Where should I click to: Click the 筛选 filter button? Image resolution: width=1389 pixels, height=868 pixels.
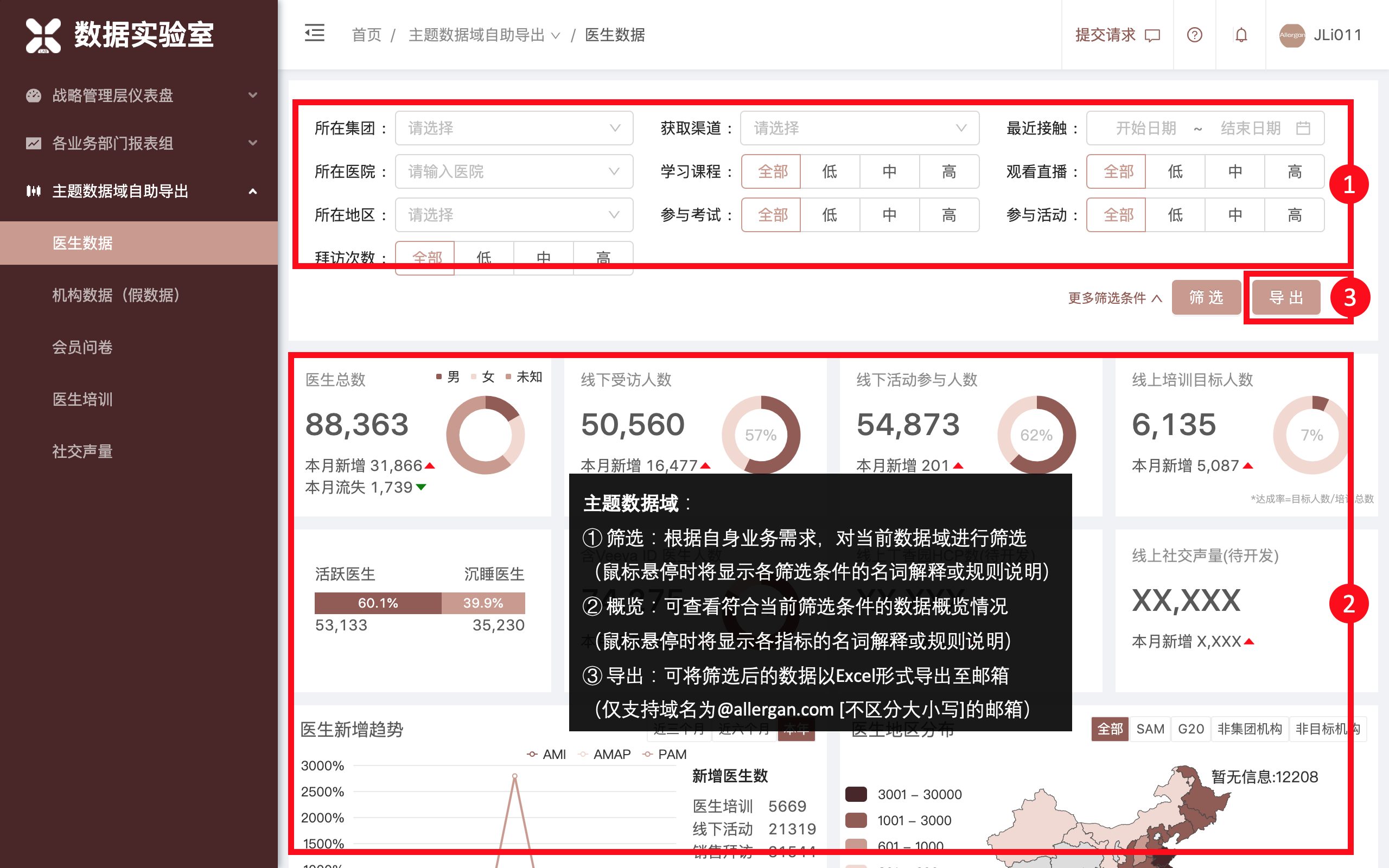coord(1206,297)
